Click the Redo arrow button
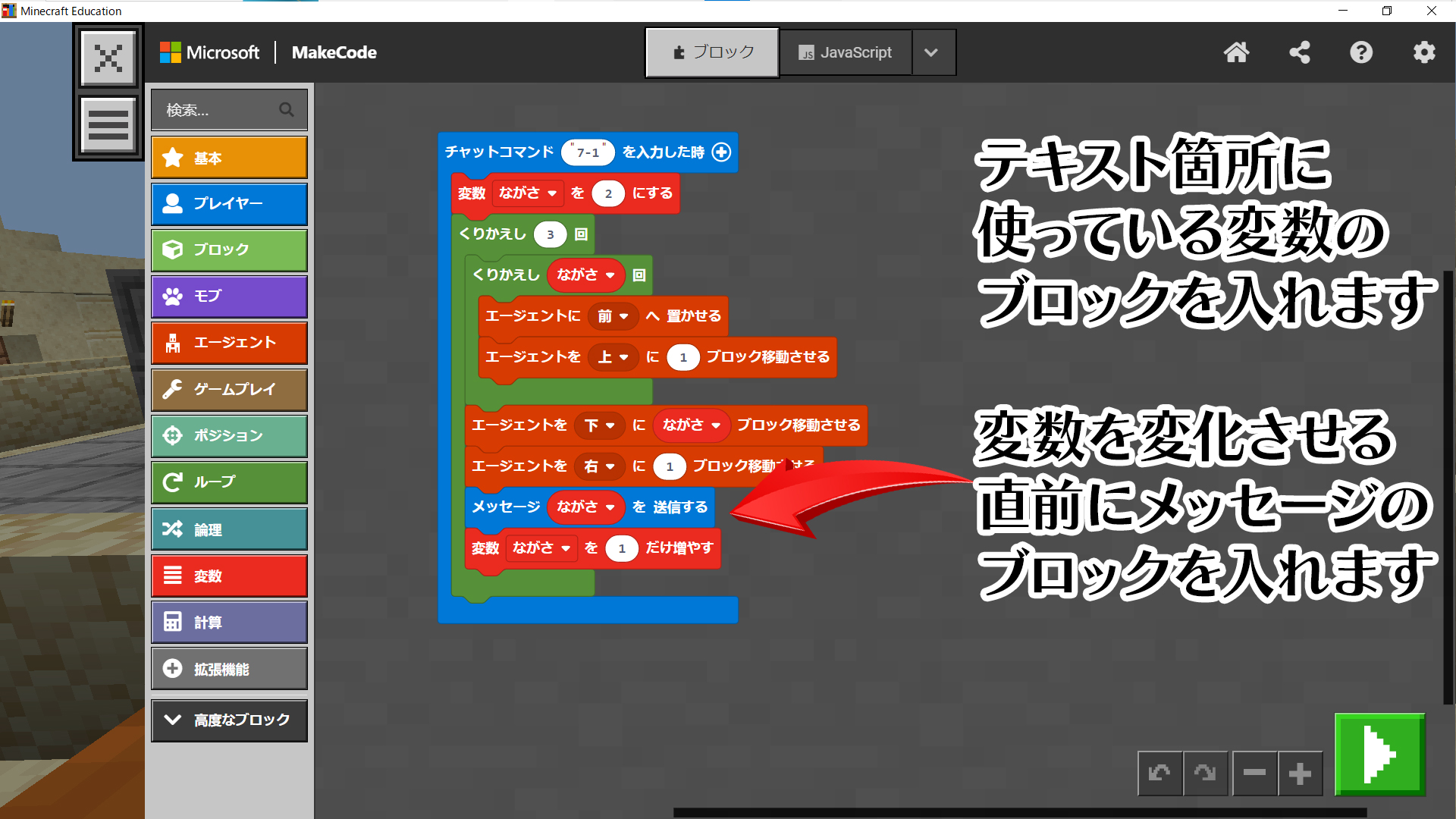Image resolution: width=1456 pixels, height=819 pixels. [x=1205, y=773]
